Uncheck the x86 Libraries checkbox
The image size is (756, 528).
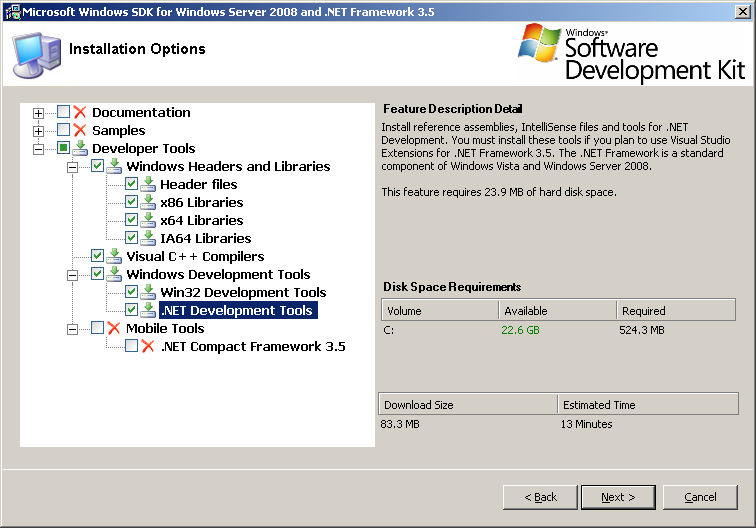pos(131,202)
